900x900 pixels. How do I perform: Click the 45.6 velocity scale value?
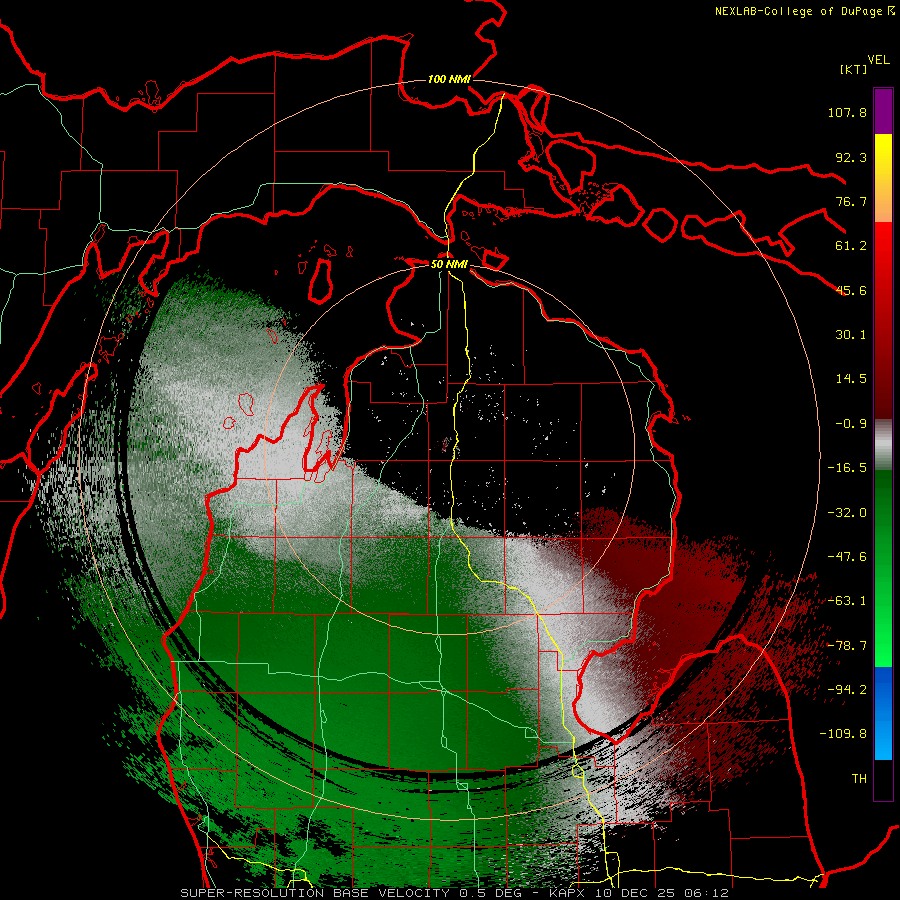851,290
